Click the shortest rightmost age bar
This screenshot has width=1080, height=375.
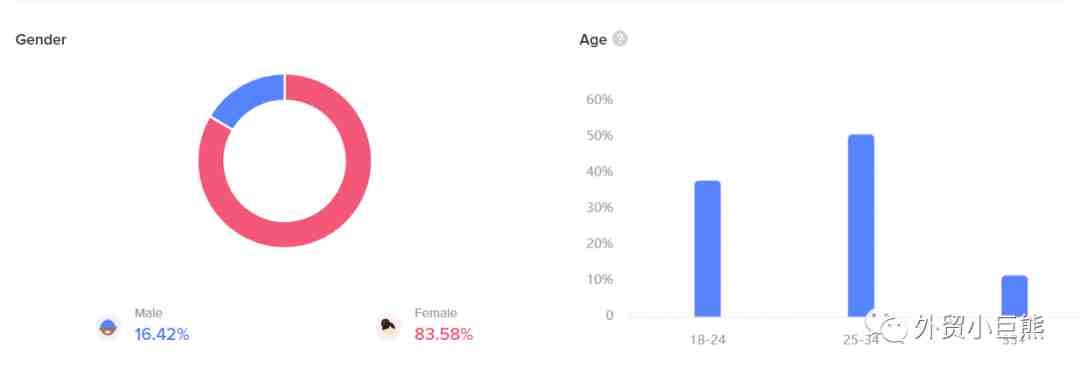[1015, 296]
